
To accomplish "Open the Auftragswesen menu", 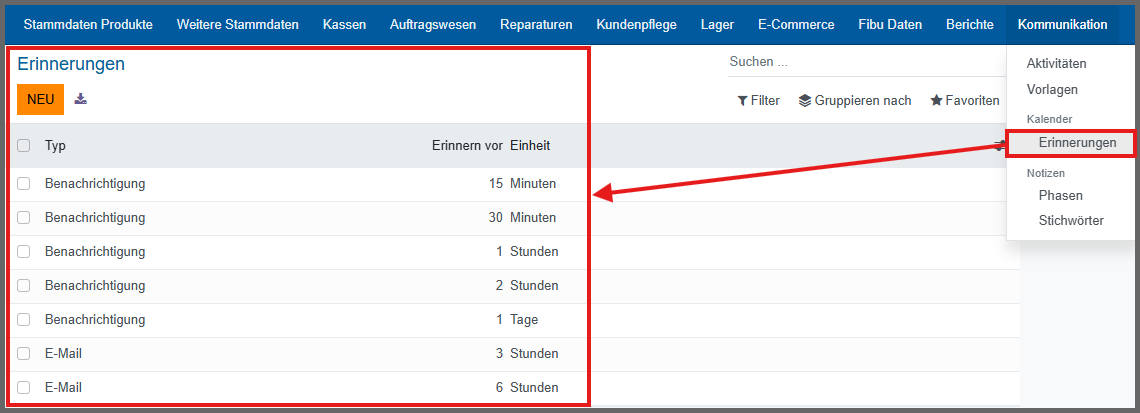I will [433, 24].
